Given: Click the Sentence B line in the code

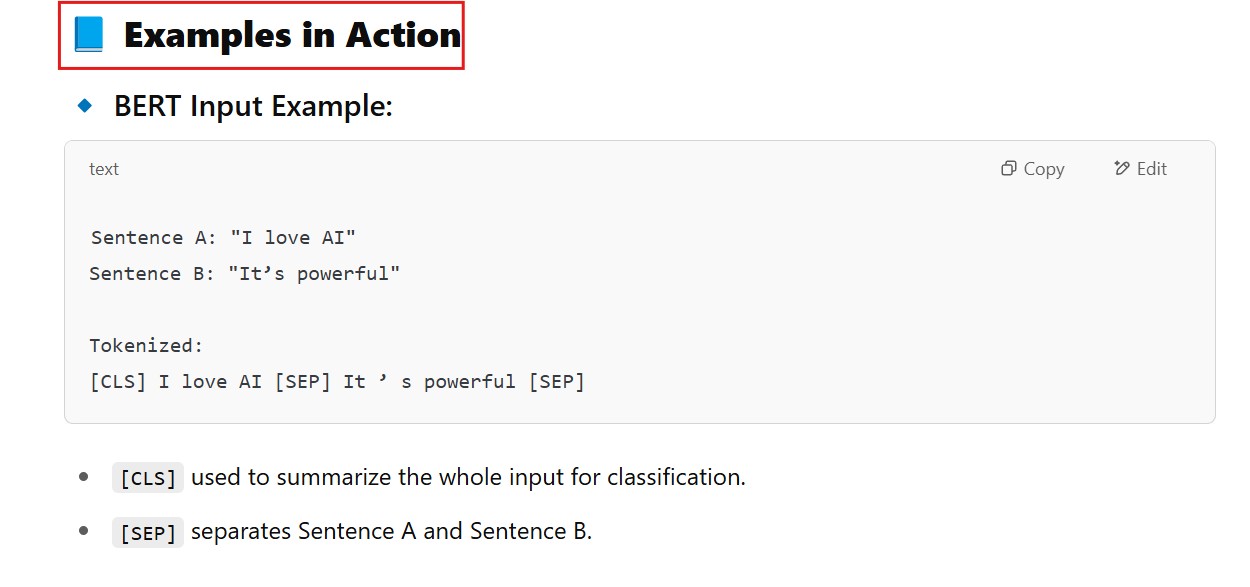Looking at the screenshot, I should click(244, 274).
